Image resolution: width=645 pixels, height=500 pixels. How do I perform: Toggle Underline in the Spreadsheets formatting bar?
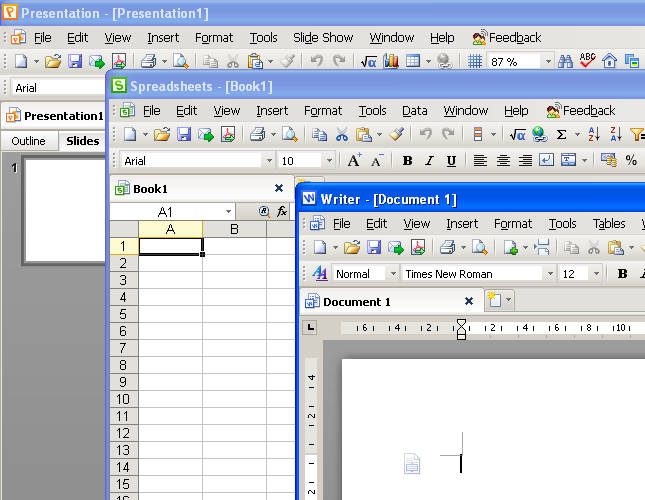click(451, 160)
